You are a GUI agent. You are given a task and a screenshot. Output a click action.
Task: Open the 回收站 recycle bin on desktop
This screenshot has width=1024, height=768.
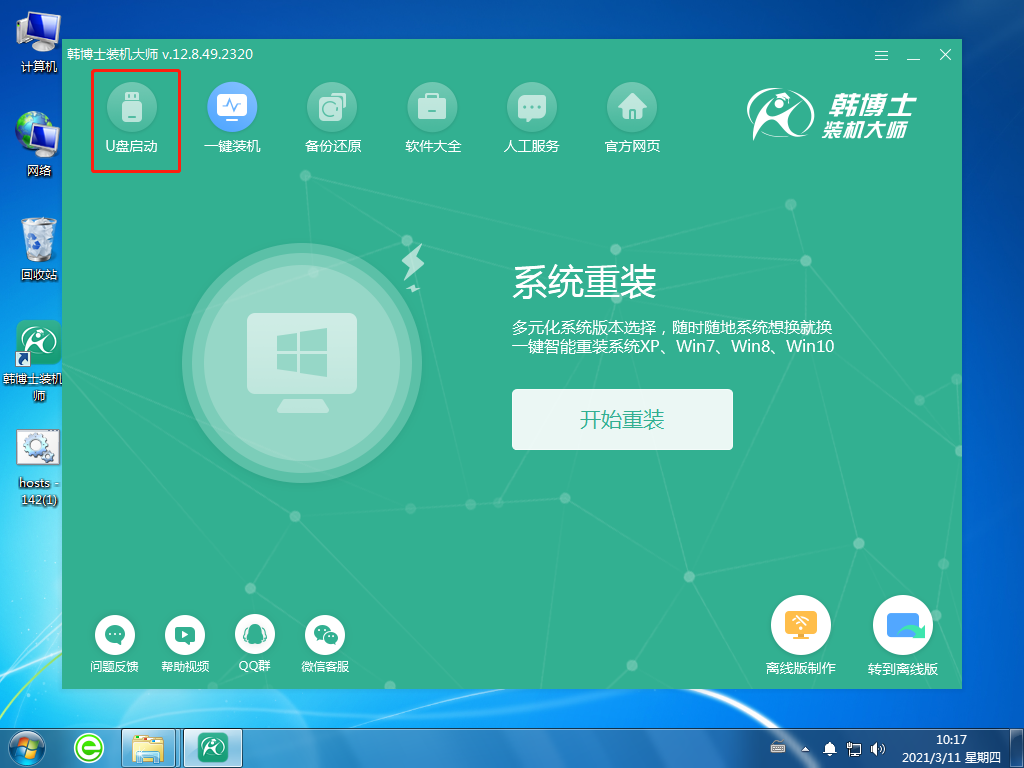36,245
